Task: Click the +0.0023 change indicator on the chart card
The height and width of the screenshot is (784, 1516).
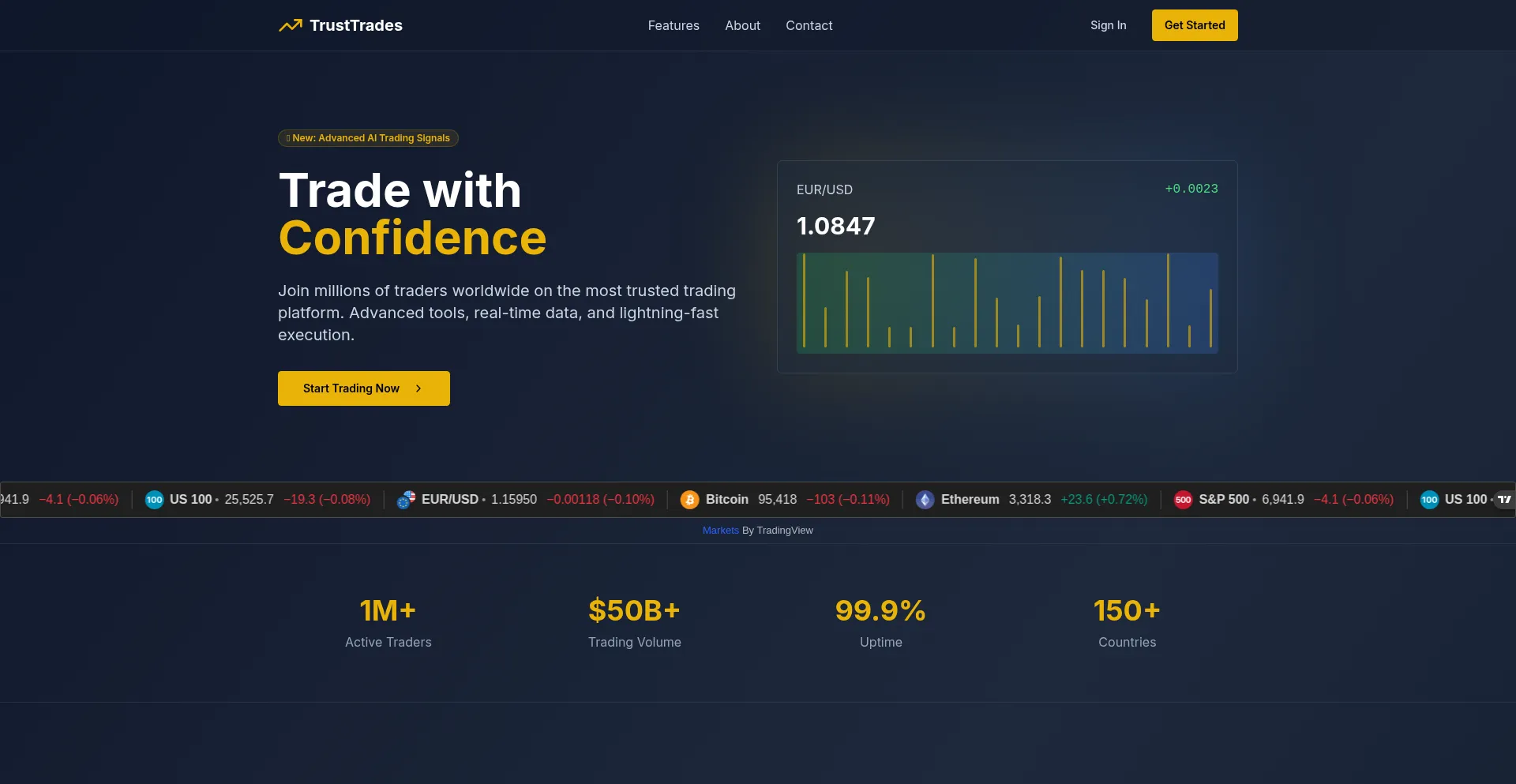Action: coord(1191,189)
